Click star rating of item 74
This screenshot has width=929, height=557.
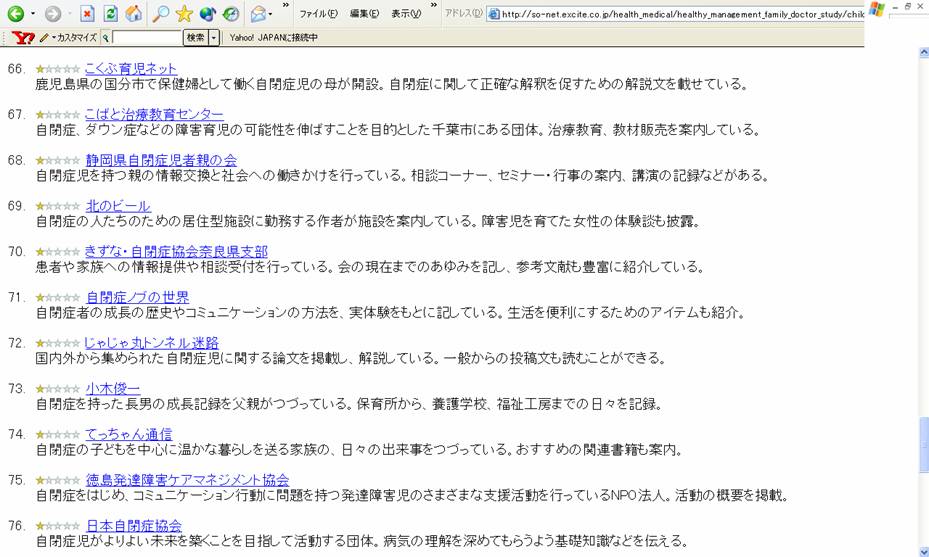coord(57,434)
